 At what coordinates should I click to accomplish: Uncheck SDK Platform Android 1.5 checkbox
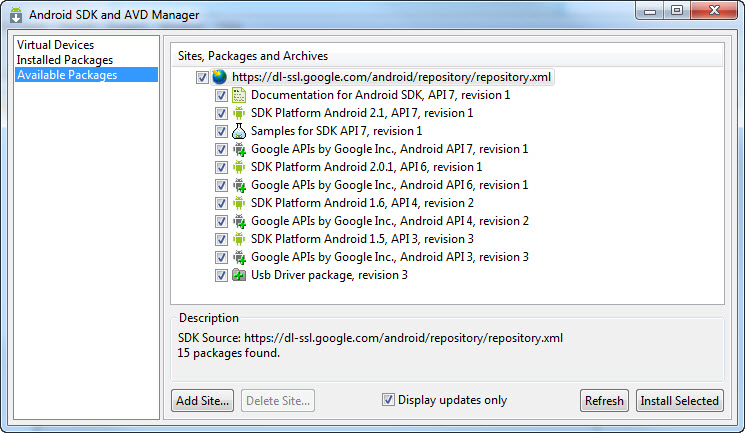(221, 239)
